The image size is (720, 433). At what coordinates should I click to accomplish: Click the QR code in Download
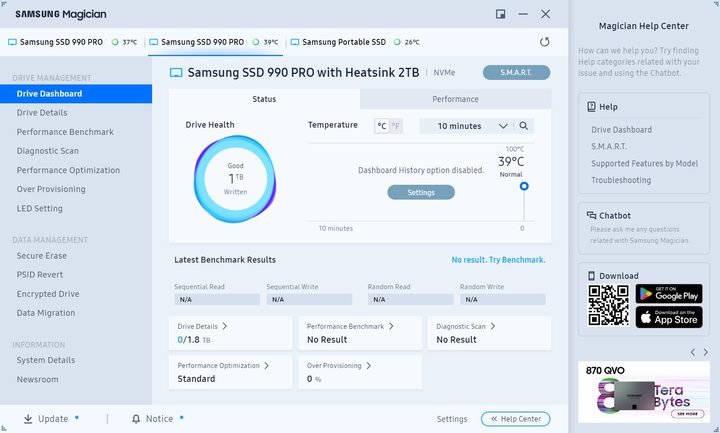pyautogui.click(x=608, y=305)
